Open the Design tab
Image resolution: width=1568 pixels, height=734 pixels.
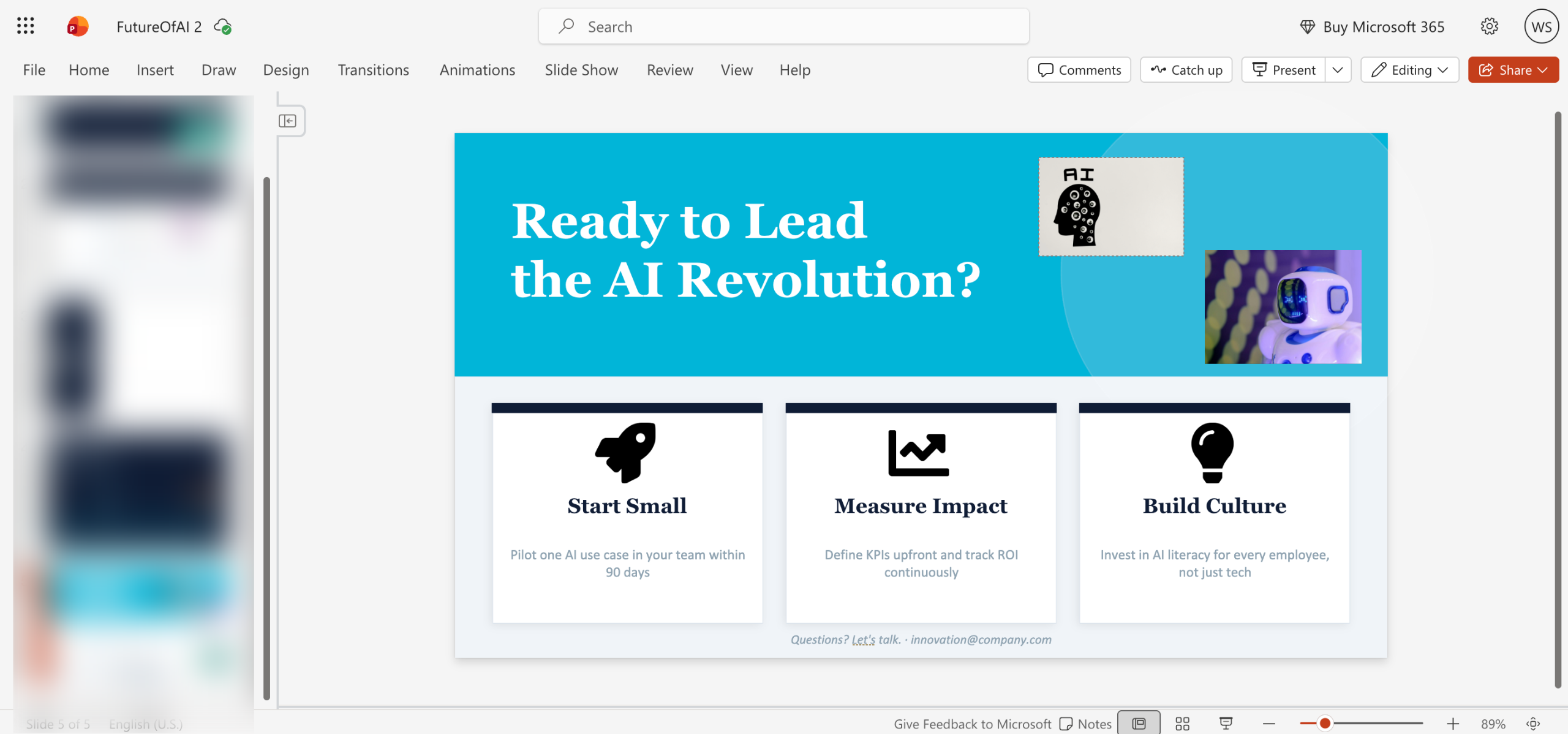click(x=285, y=70)
